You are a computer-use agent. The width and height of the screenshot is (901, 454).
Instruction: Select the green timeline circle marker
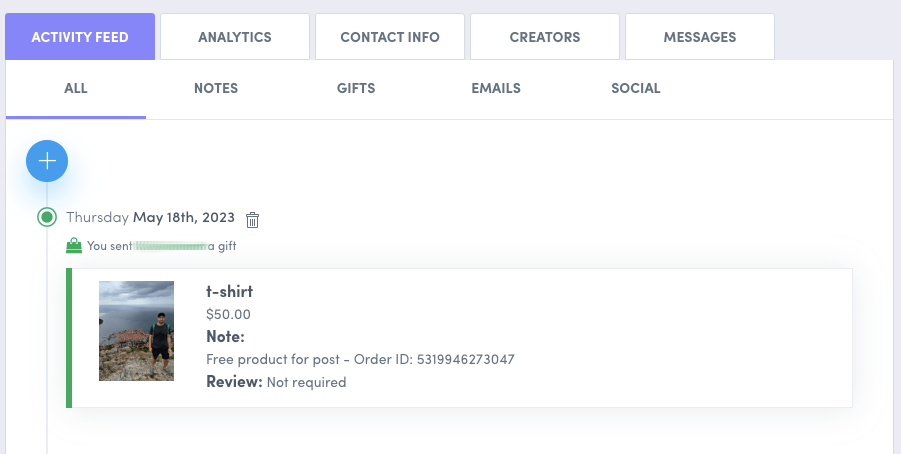point(47,217)
